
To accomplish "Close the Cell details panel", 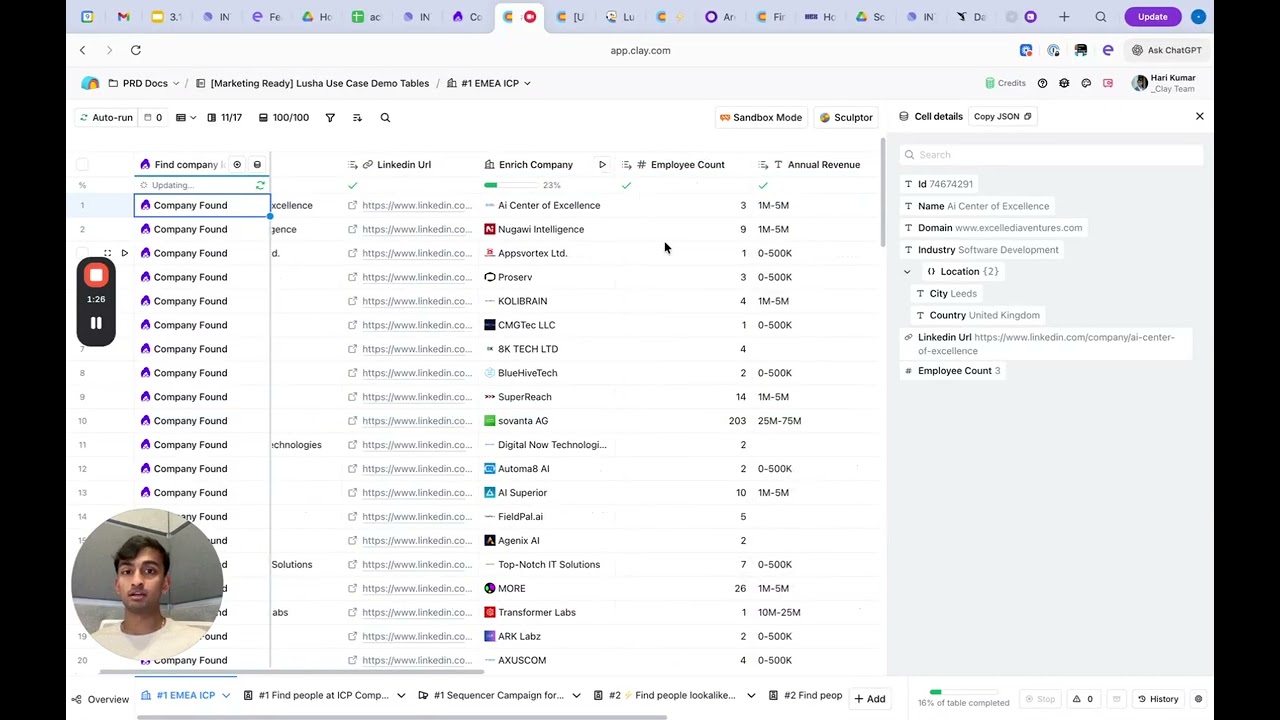I will [x=1200, y=116].
